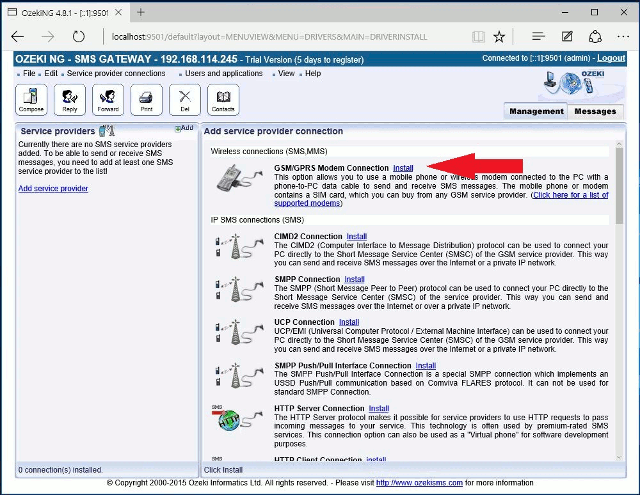The height and width of the screenshot is (495, 640).
Task: Click the SMPP Push/Pull tower image
Action: (239, 375)
